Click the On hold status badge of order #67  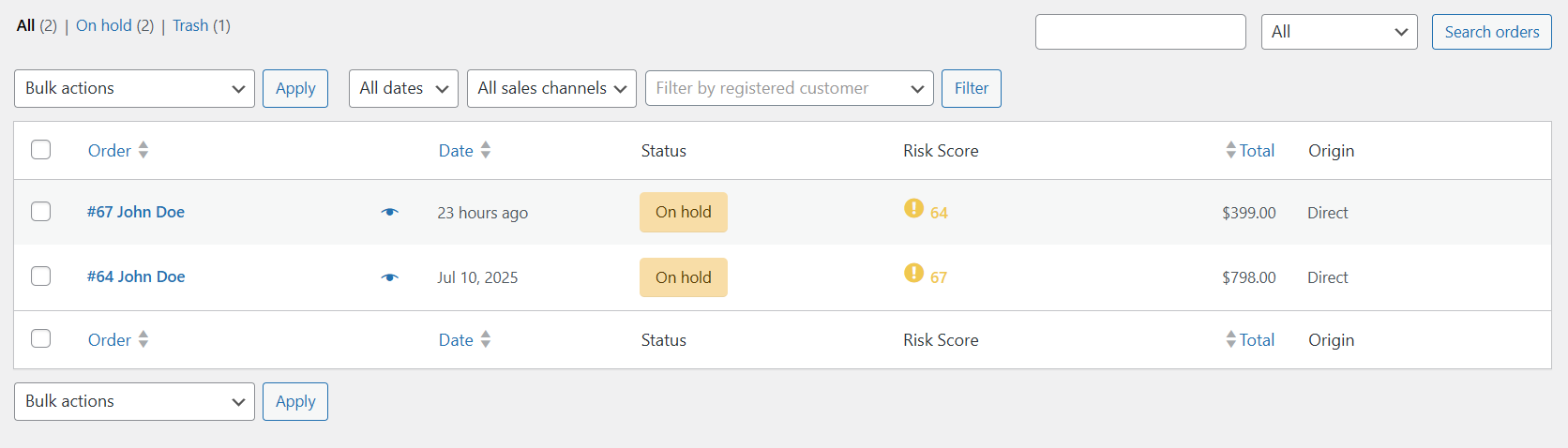[684, 212]
